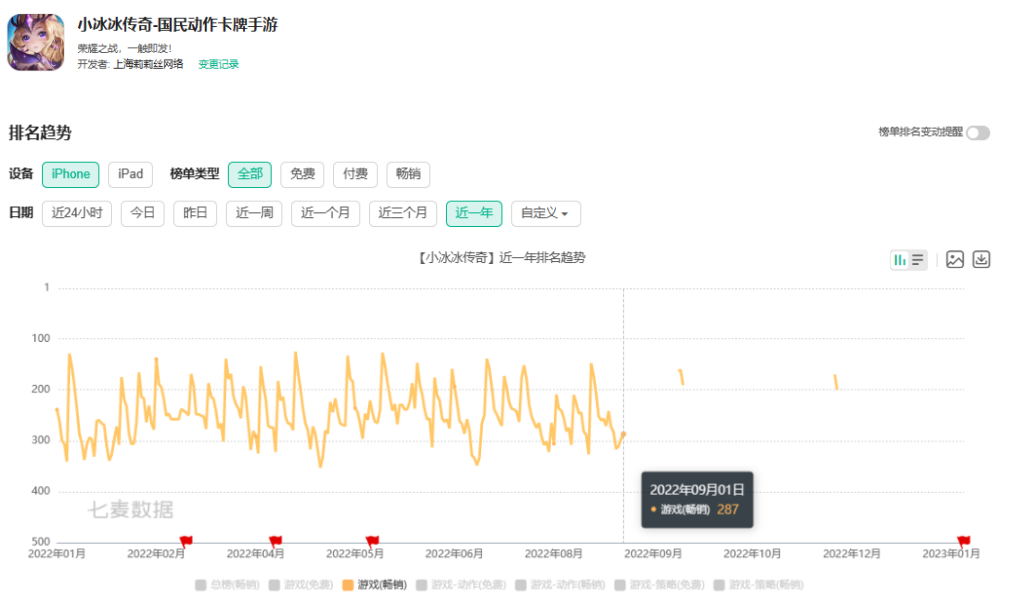Select the iPad device tab
The image size is (1011, 602).
130,175
